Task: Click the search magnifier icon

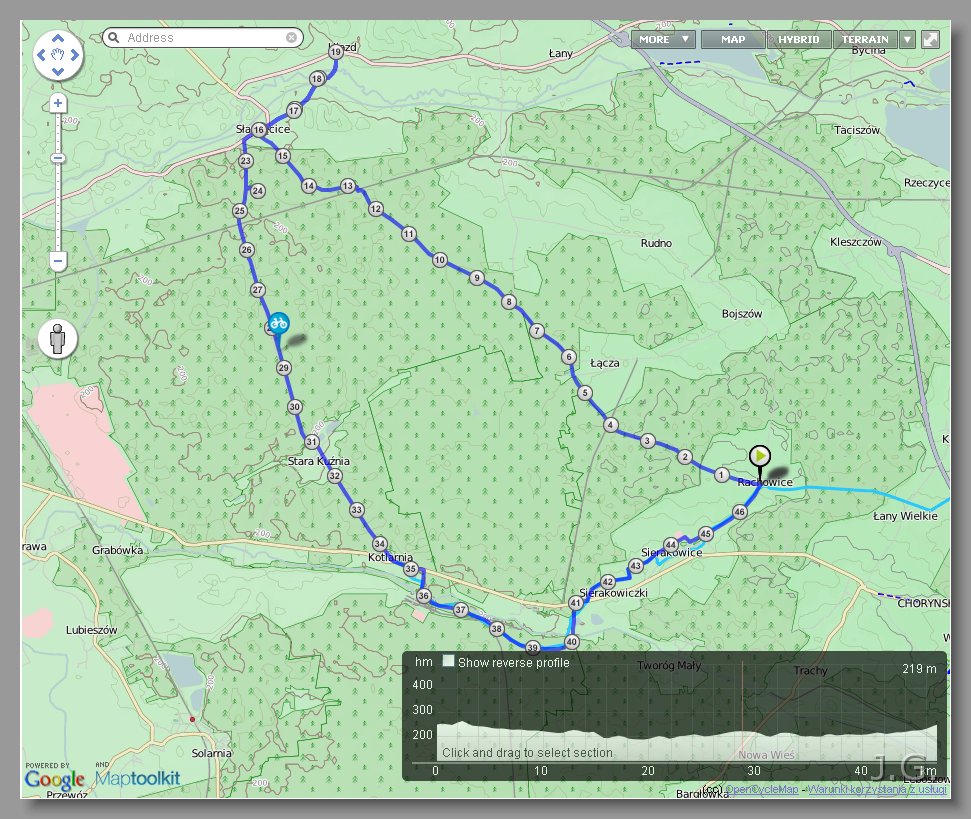Action: tap(113, 38)
